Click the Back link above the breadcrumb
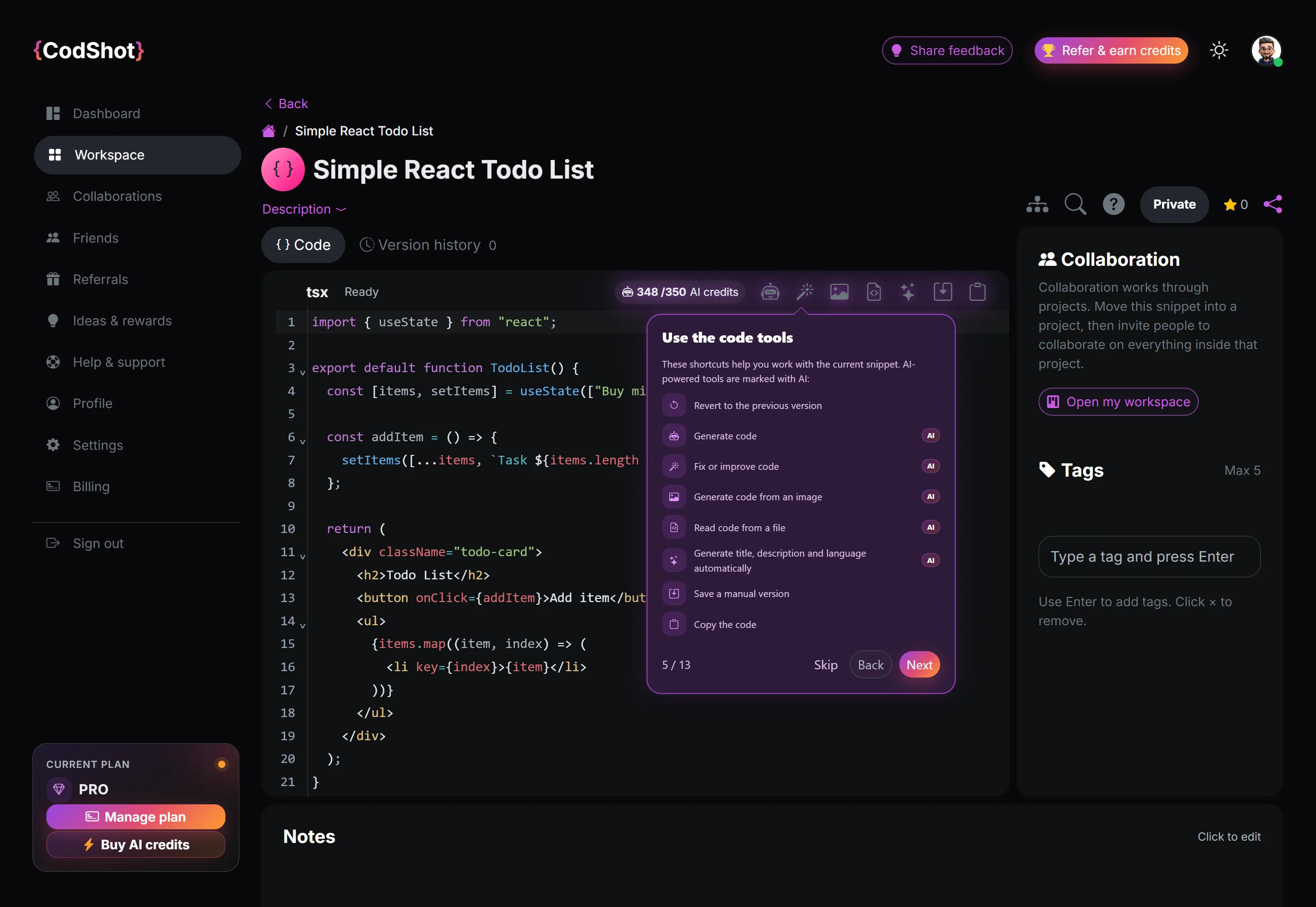 [x=286, y=104]
